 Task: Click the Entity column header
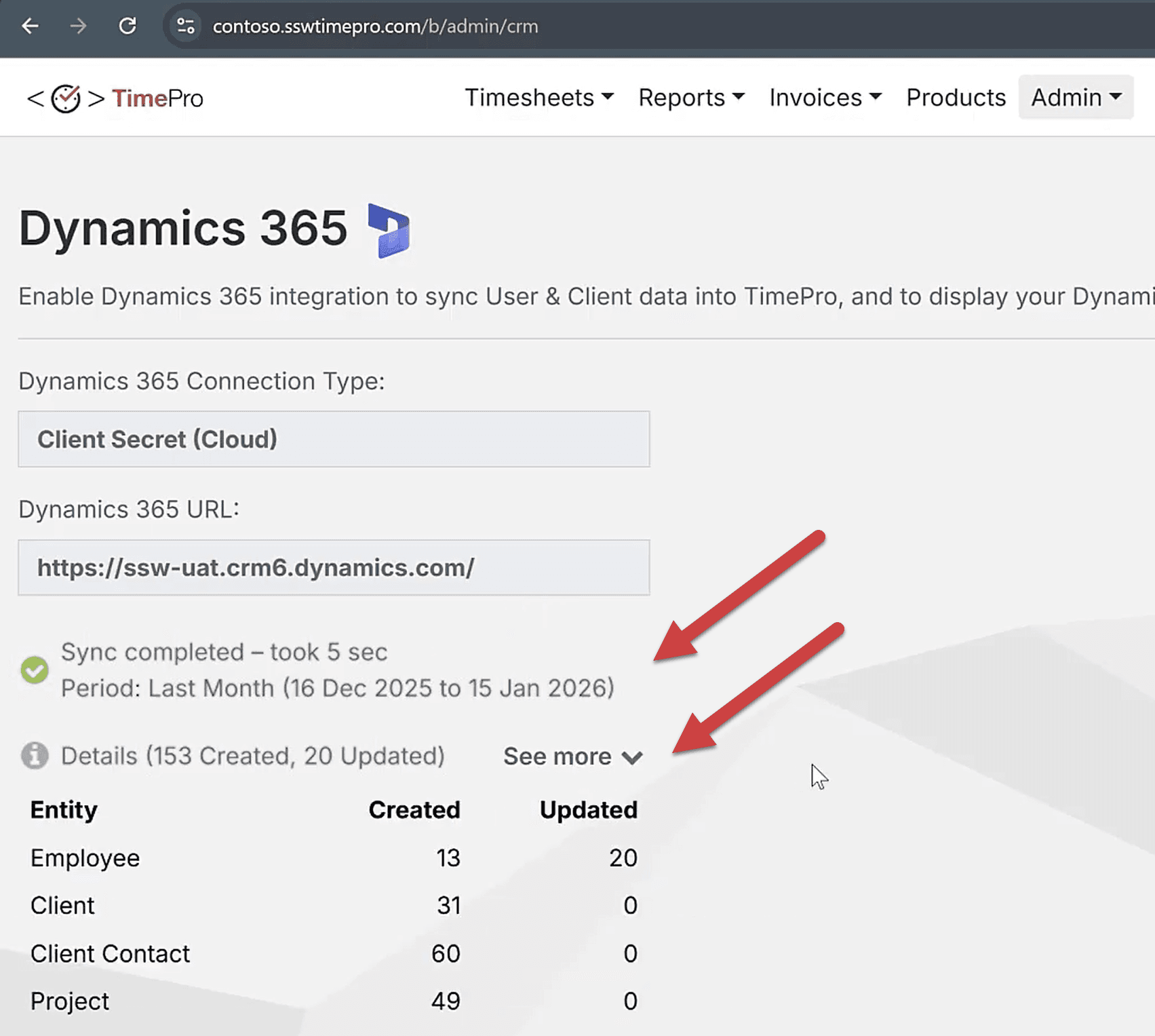click(64, 810)
